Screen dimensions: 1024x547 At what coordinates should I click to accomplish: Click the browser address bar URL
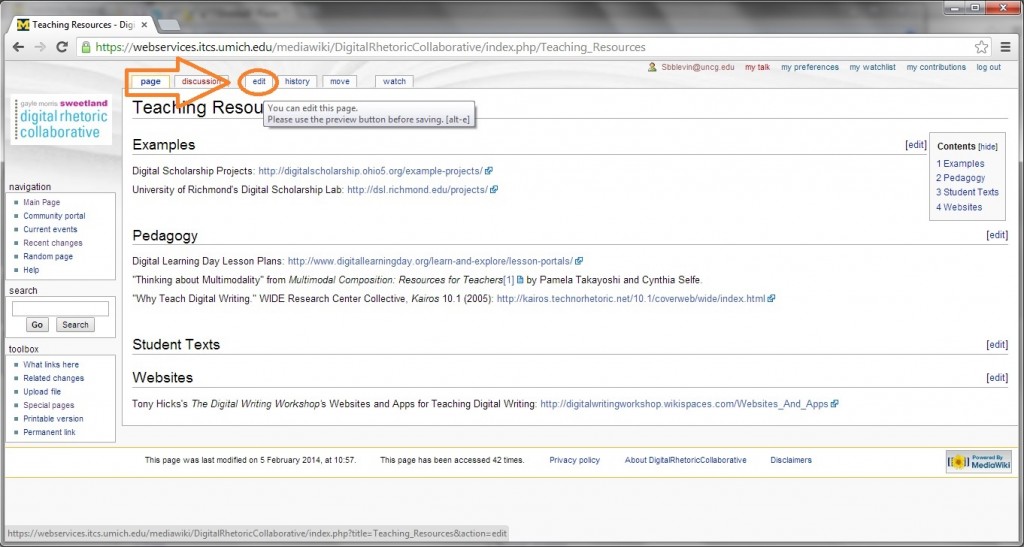[x=370, y=47]
